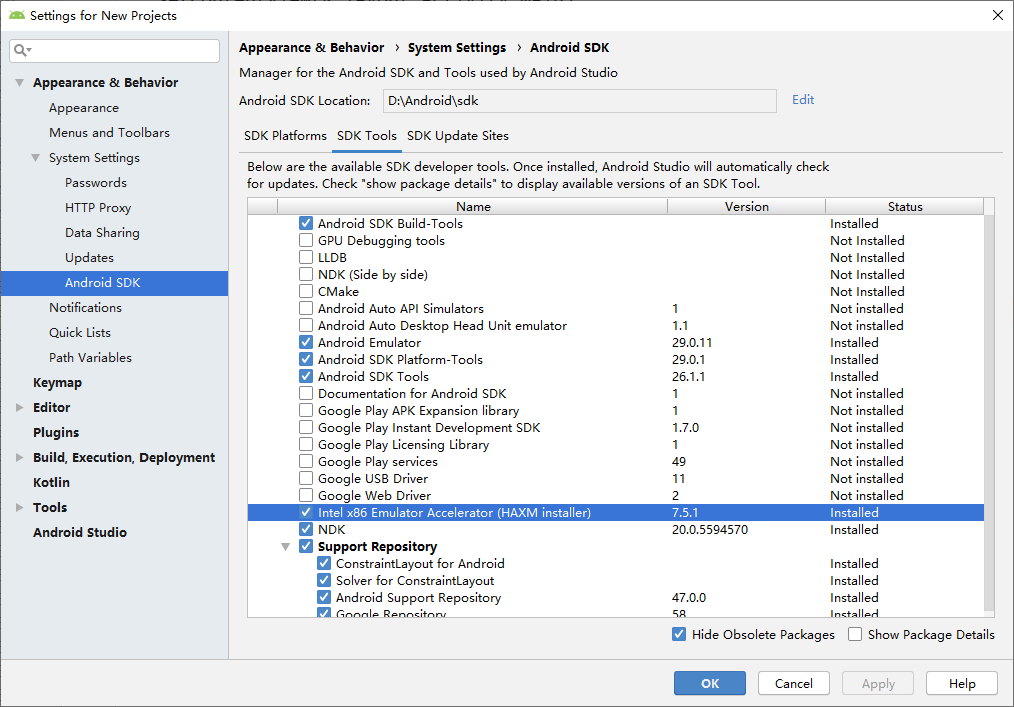Toggle Hide Obsolete Packages checkbox

coord(678,635)
